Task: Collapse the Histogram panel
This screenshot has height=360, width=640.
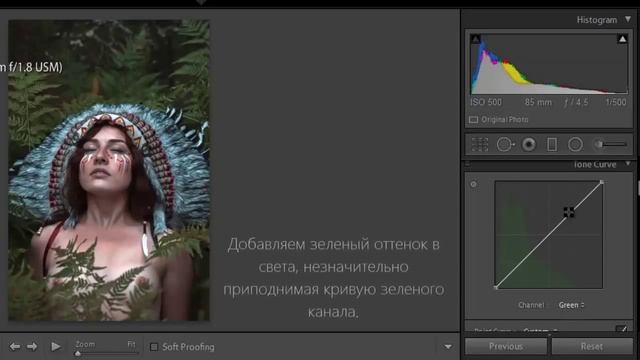Action: click(628, 19)
